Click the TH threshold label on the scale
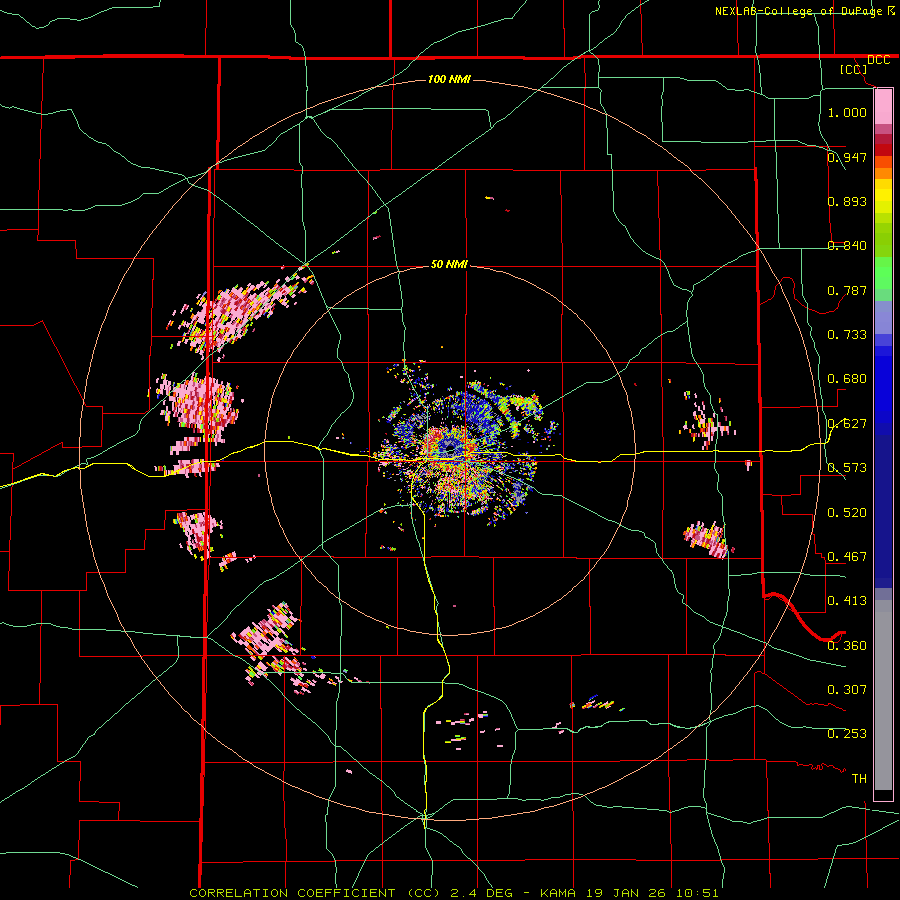900x900 pixels. (859, 779)
